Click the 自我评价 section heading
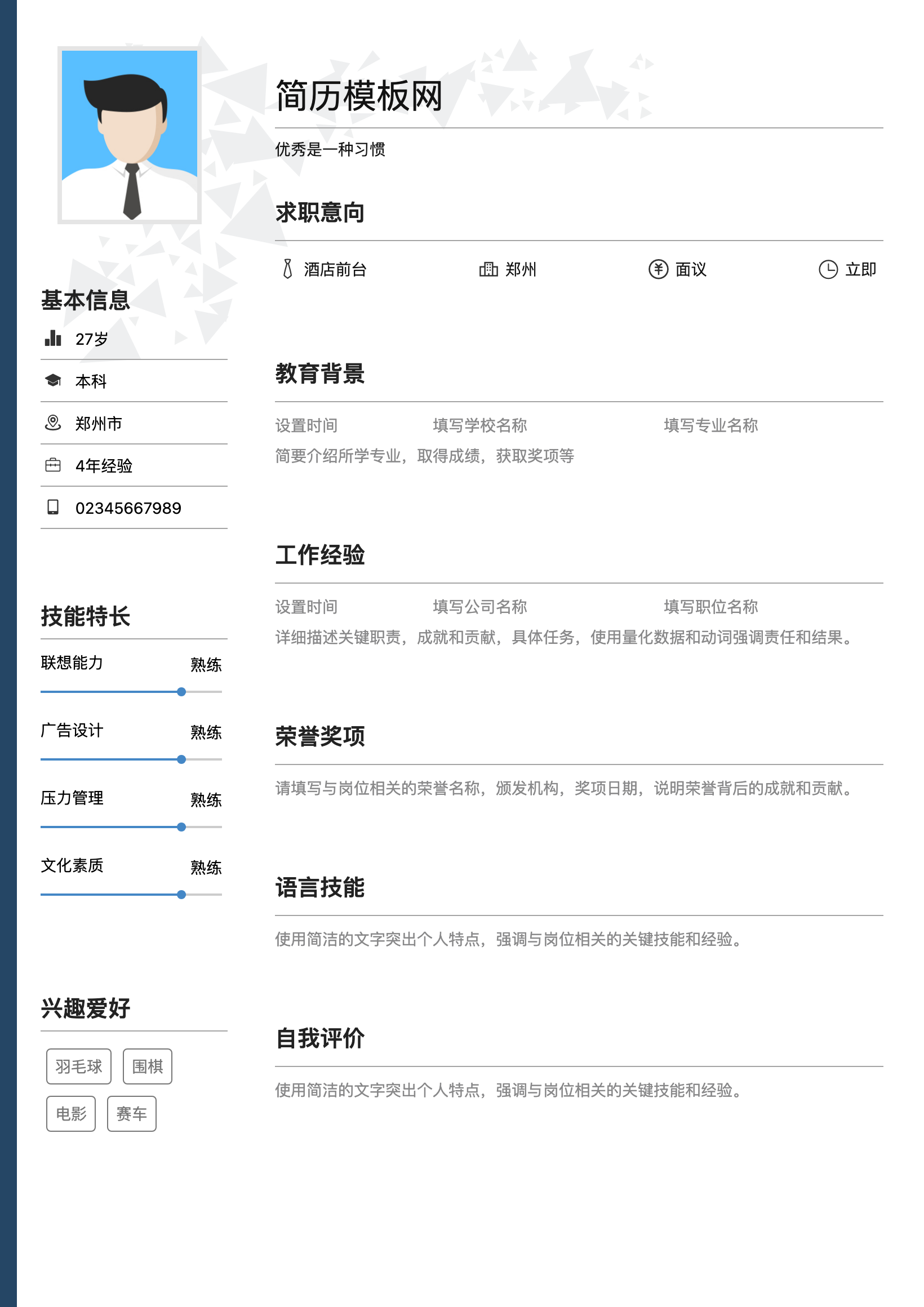The image size is (924, 1307). pos(320,1038)
